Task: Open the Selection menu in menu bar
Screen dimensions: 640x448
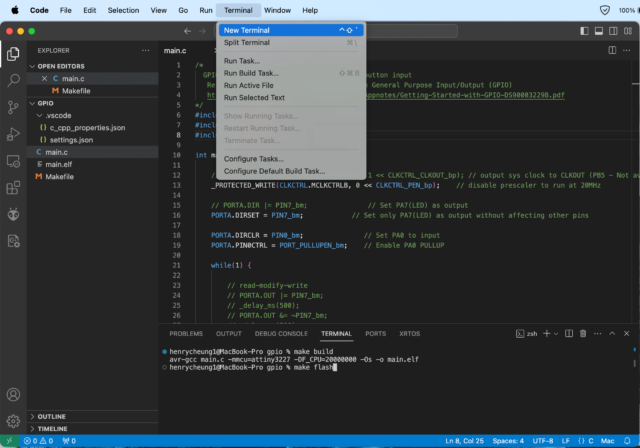Action: 123,10
